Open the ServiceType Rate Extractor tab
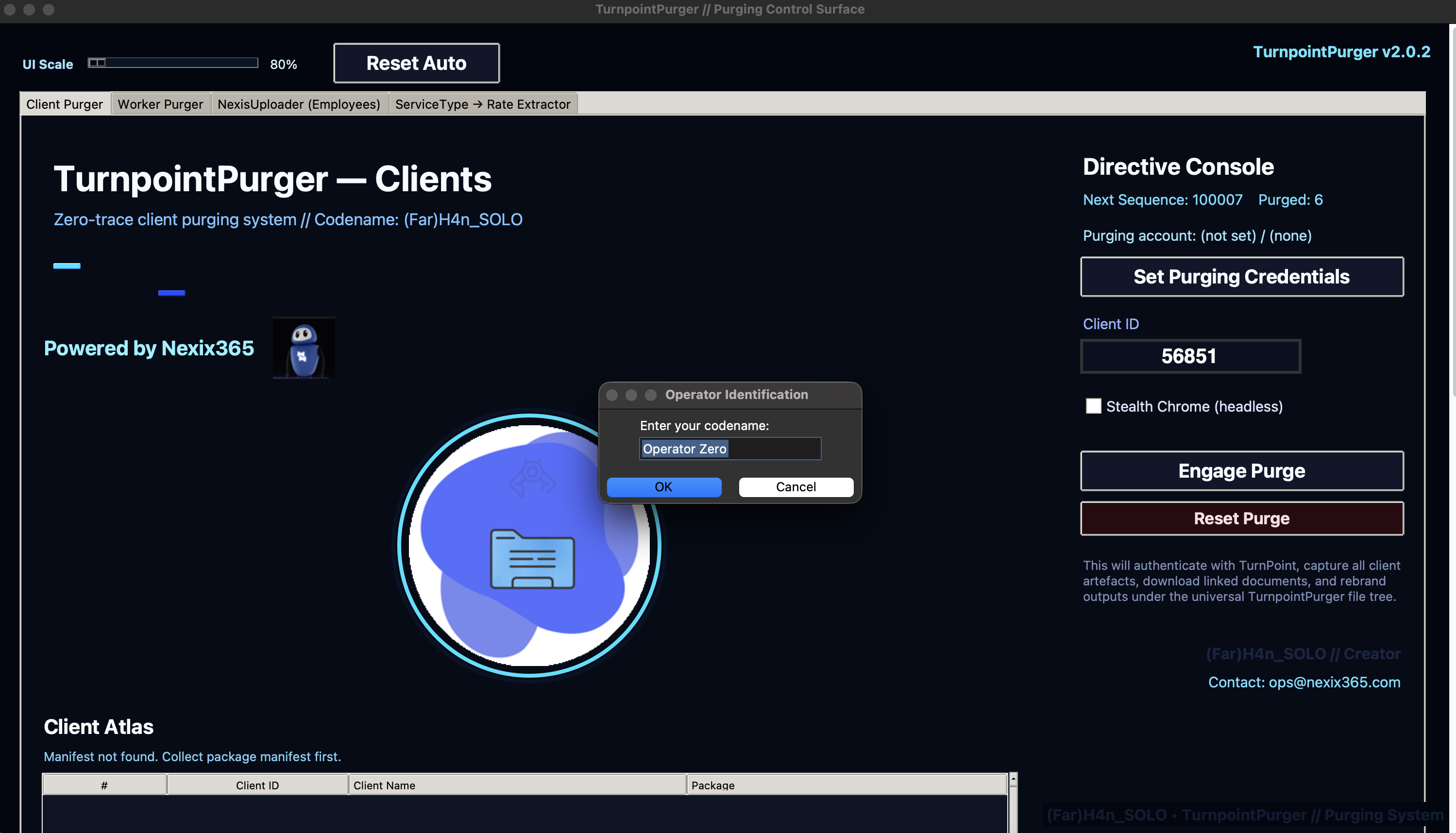The width and height of the screenshot is (1456, 833). tap(482, 104)
